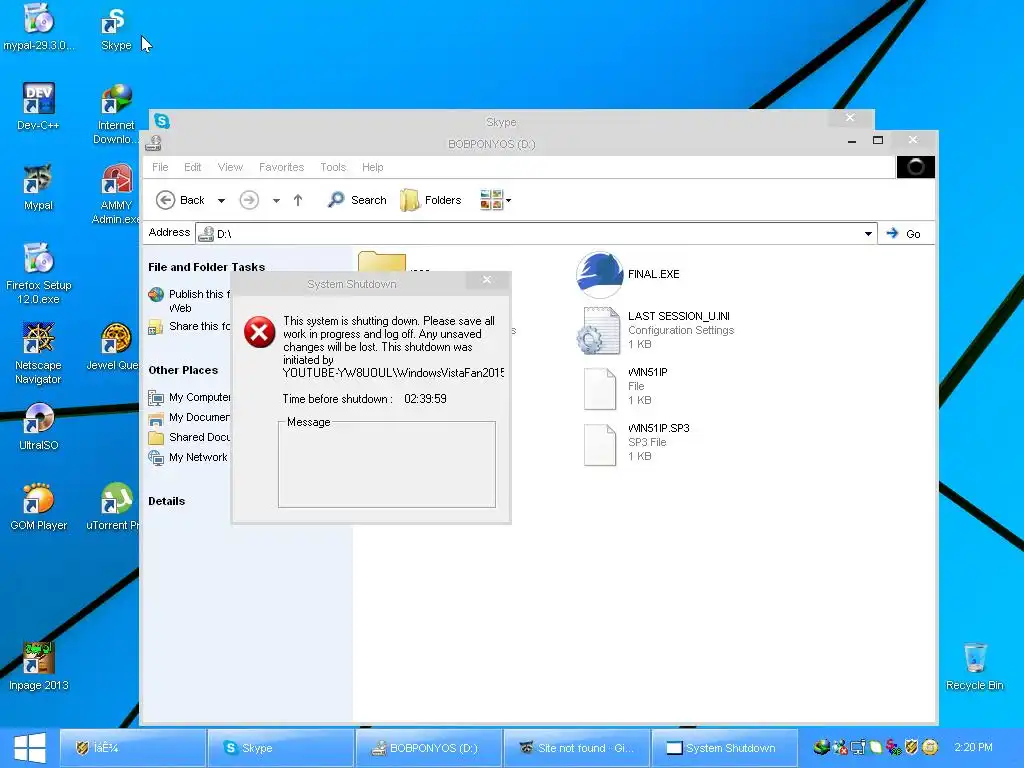Viewport: 1024px width, 768px height.
Task: Open the Tools menu in Explorer
Action: click(x=333, y=167)
